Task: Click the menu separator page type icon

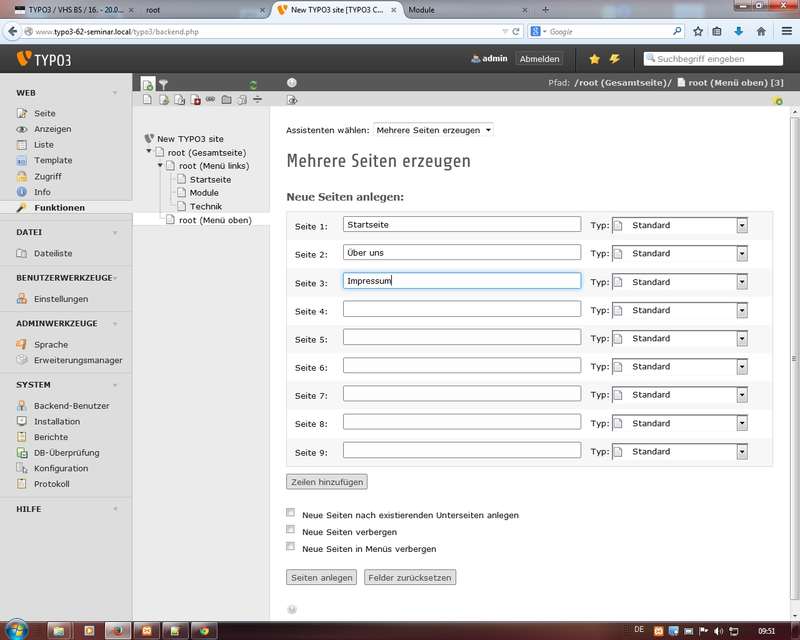Action: [x=258, y=99]
